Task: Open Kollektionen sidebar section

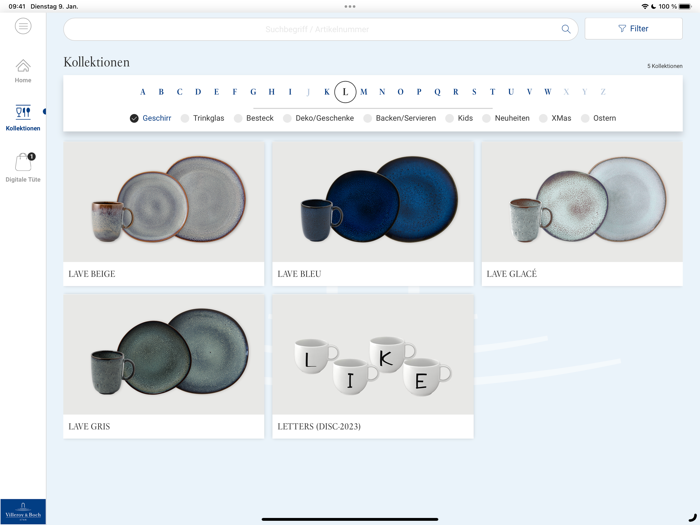Action: [x=23, y=118]
